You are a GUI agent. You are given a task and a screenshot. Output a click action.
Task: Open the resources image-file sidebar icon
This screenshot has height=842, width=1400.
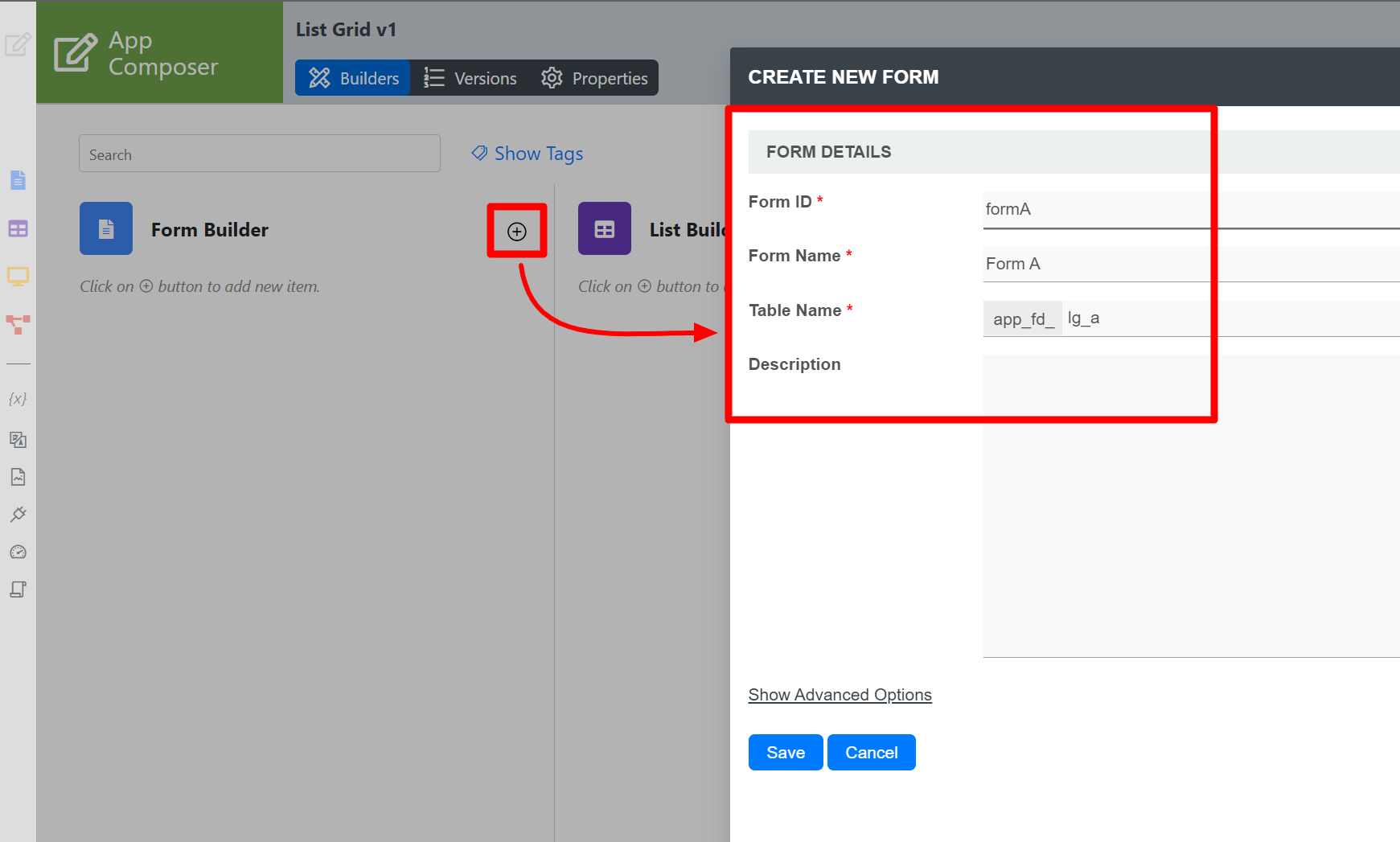click(18, 477)
